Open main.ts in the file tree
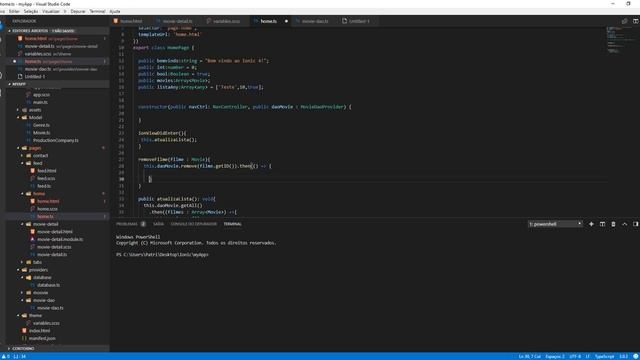This screenshot has width=640, height=360. [x=40, y=102]
